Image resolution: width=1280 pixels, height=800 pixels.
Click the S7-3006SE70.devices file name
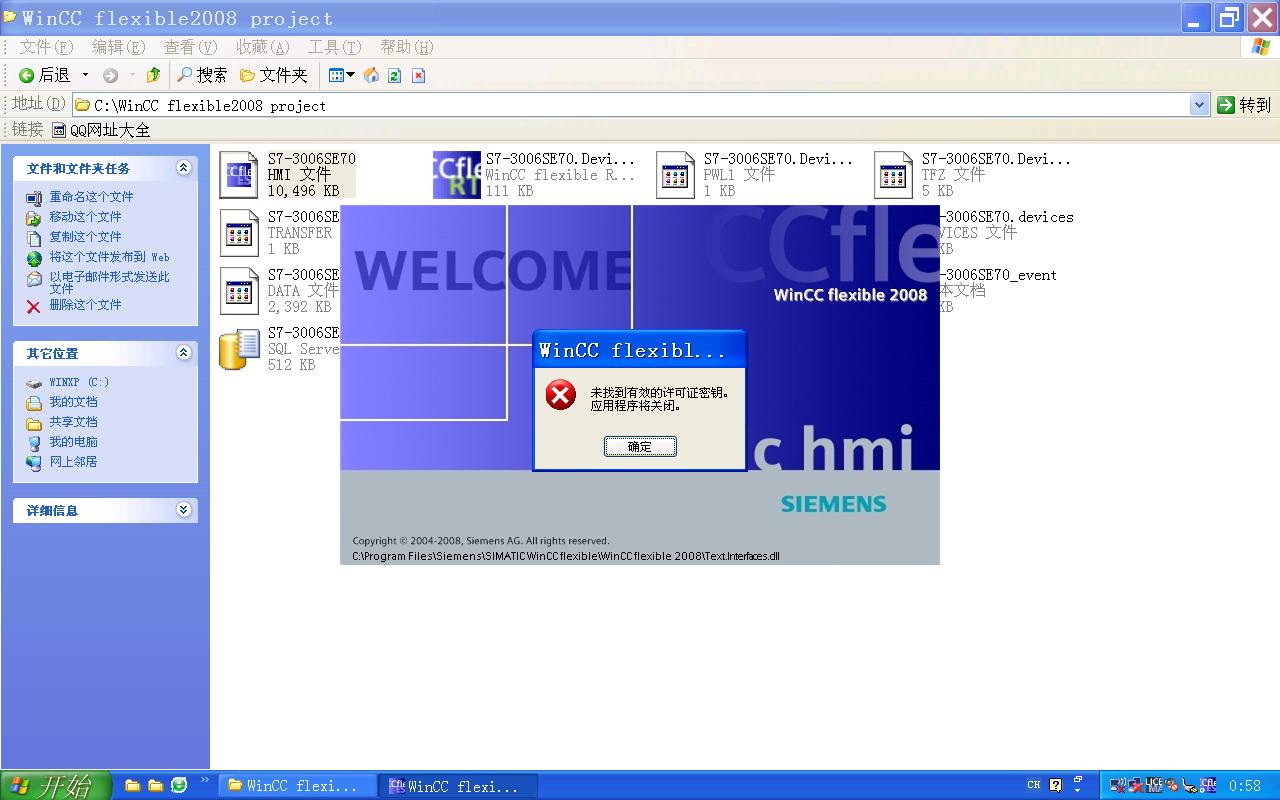click(x=1007, y=217)
